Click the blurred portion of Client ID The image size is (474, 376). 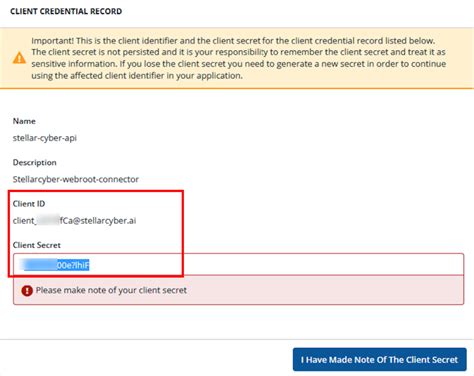click(48, 221)
